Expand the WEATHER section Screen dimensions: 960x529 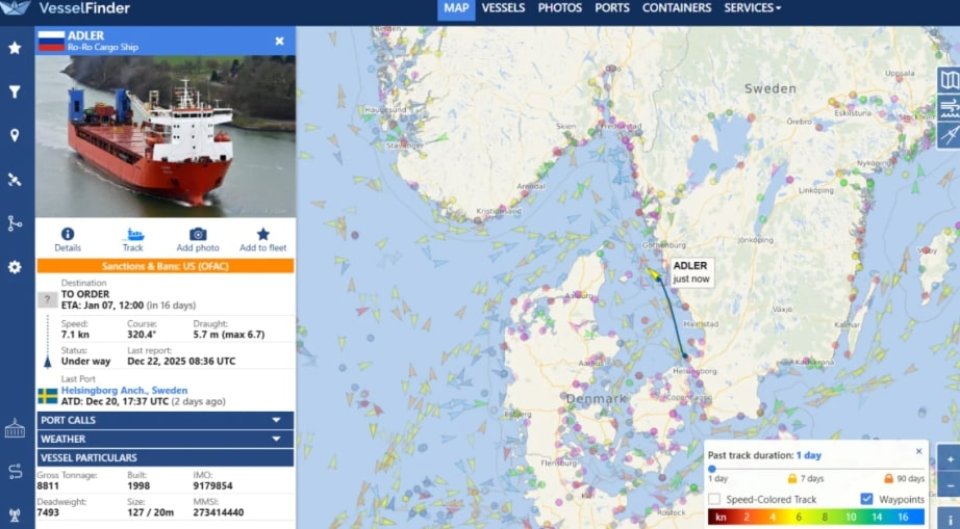coord(165,439)
